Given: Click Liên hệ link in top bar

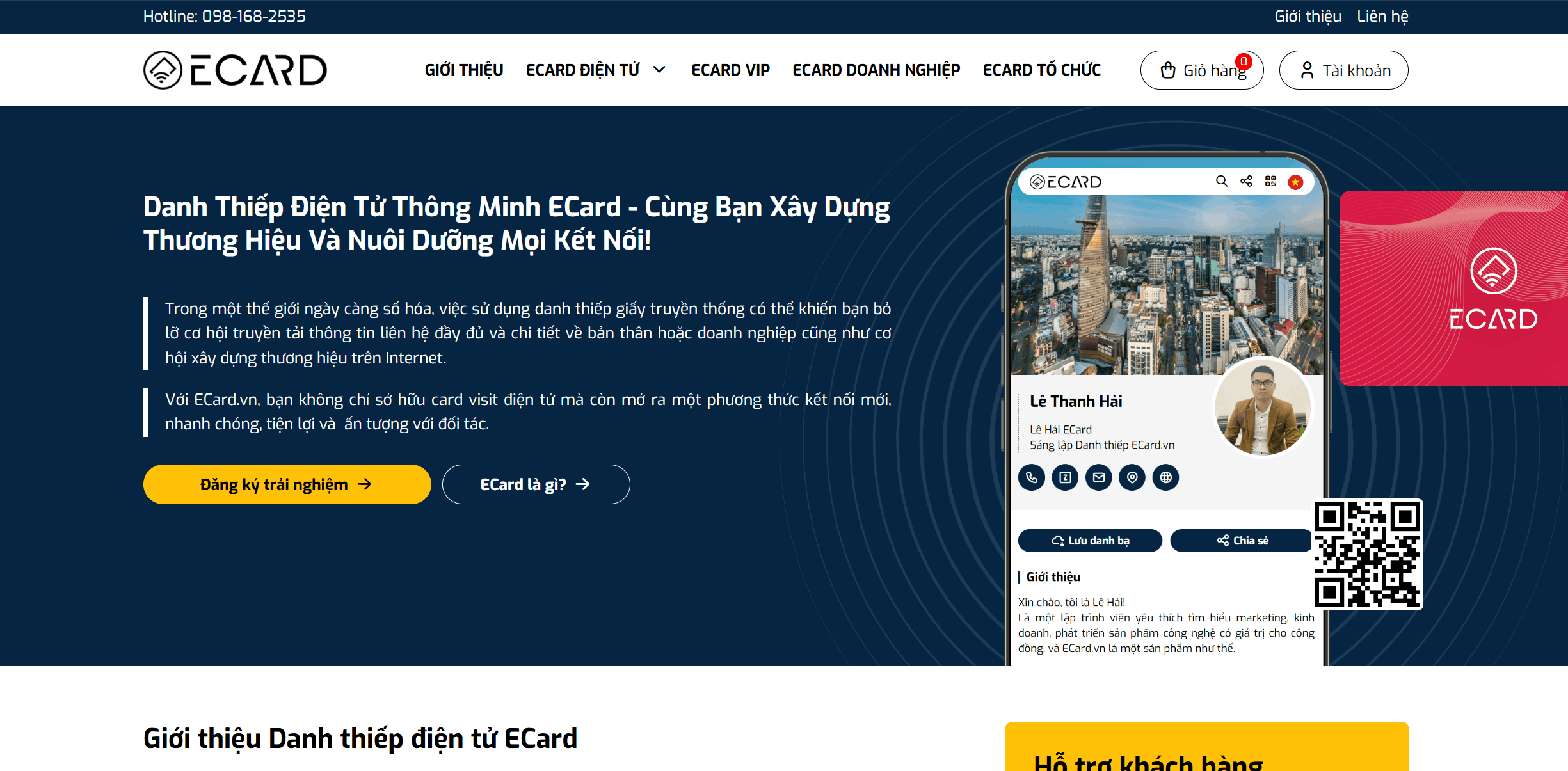Looking at the screenshot, I should tap(1382, 16).
